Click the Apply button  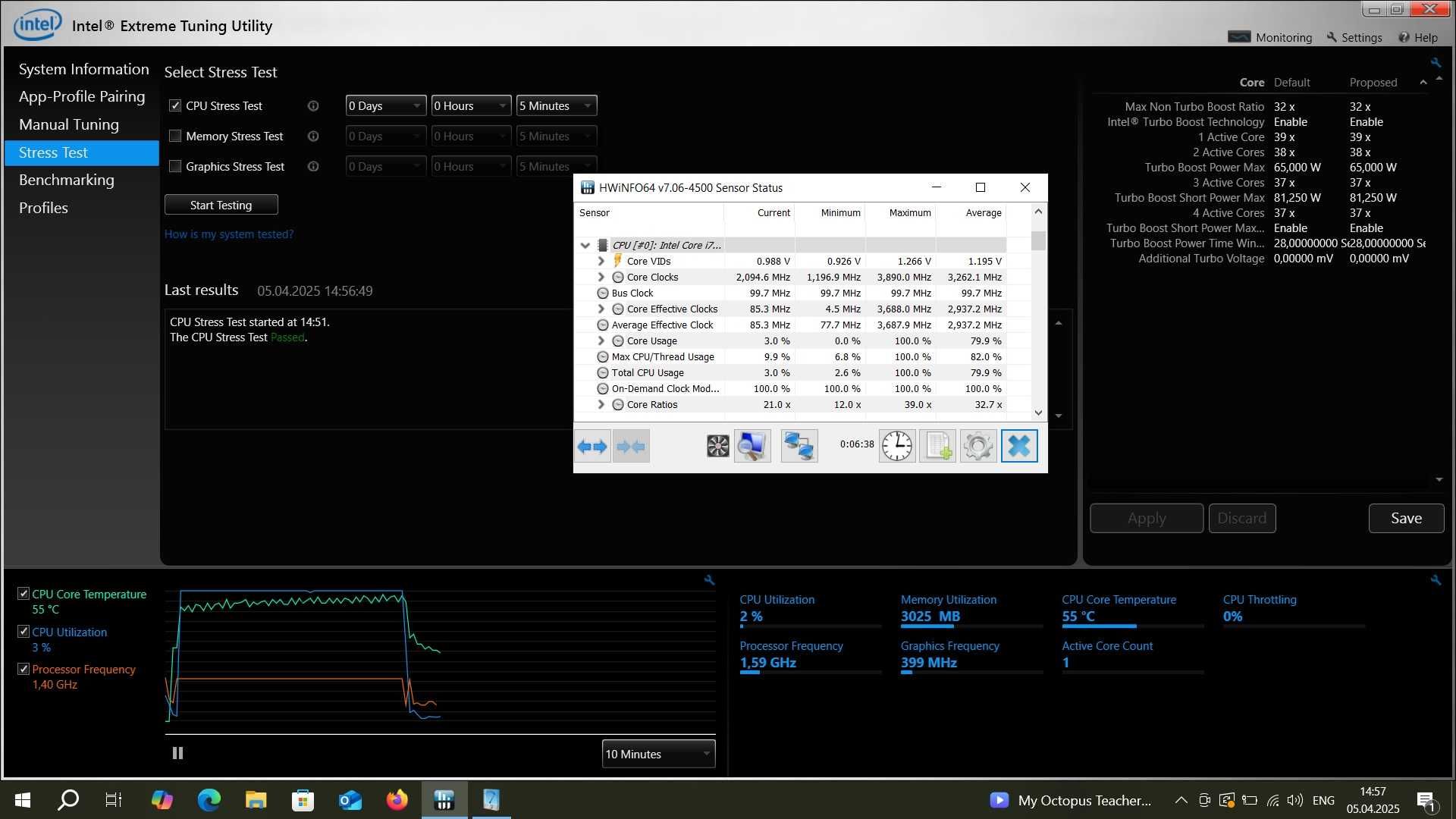1147,518
